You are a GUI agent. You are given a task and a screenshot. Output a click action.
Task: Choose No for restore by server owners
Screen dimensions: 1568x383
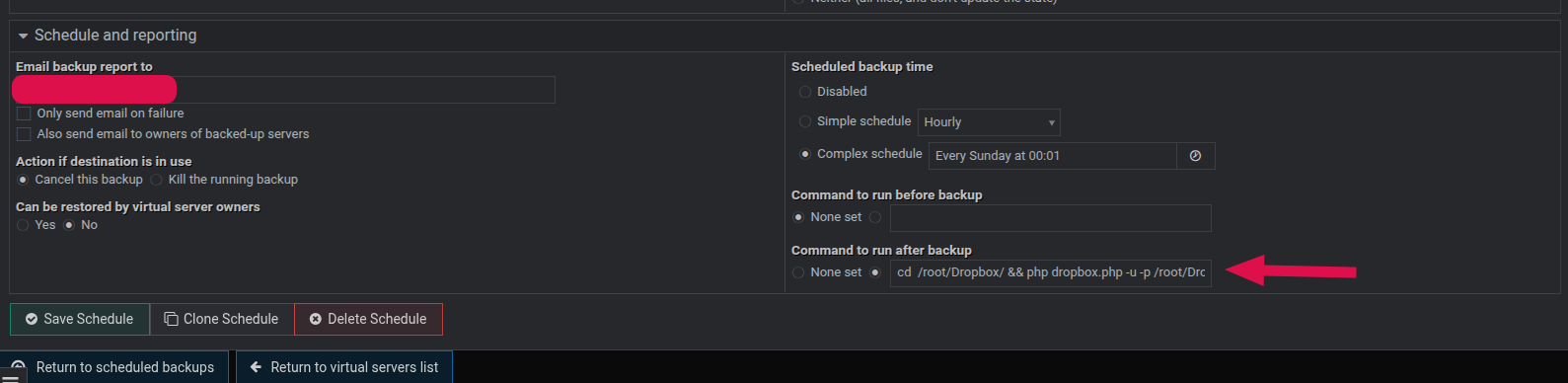pyautogui.click(x=69, y=225)
